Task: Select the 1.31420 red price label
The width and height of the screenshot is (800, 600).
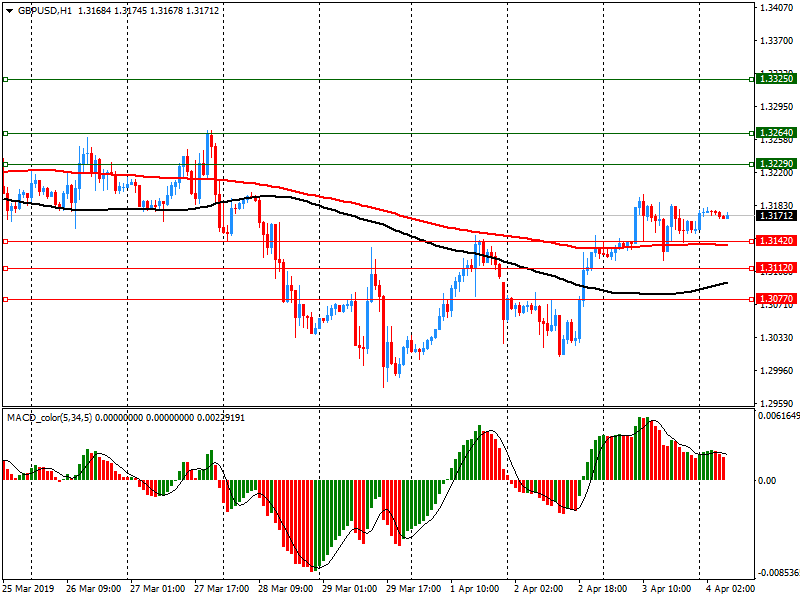Action: [x=776, y=241]
